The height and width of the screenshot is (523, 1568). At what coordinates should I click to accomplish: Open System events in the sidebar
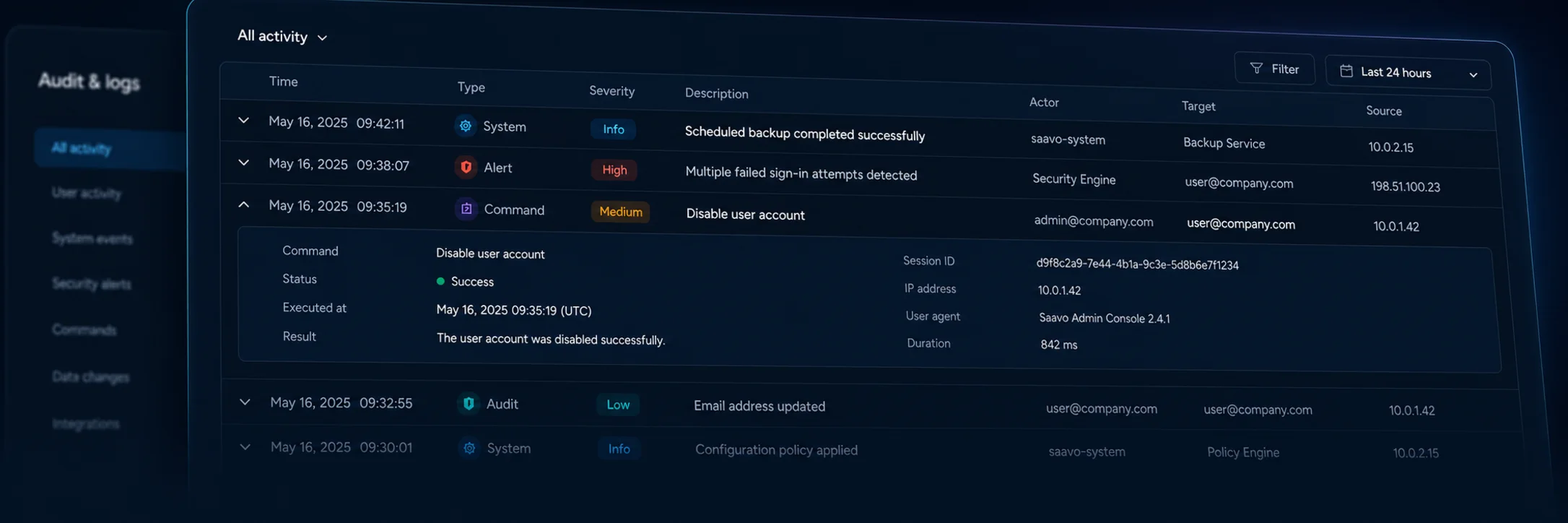[x=92, y=238]
